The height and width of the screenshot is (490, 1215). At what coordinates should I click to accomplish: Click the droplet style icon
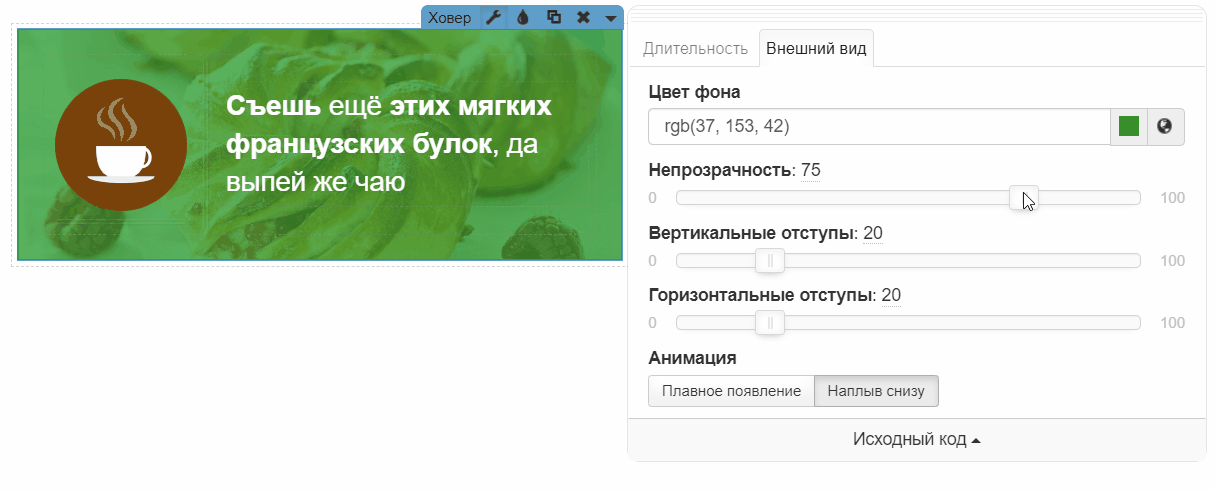(x=522, y=17)
